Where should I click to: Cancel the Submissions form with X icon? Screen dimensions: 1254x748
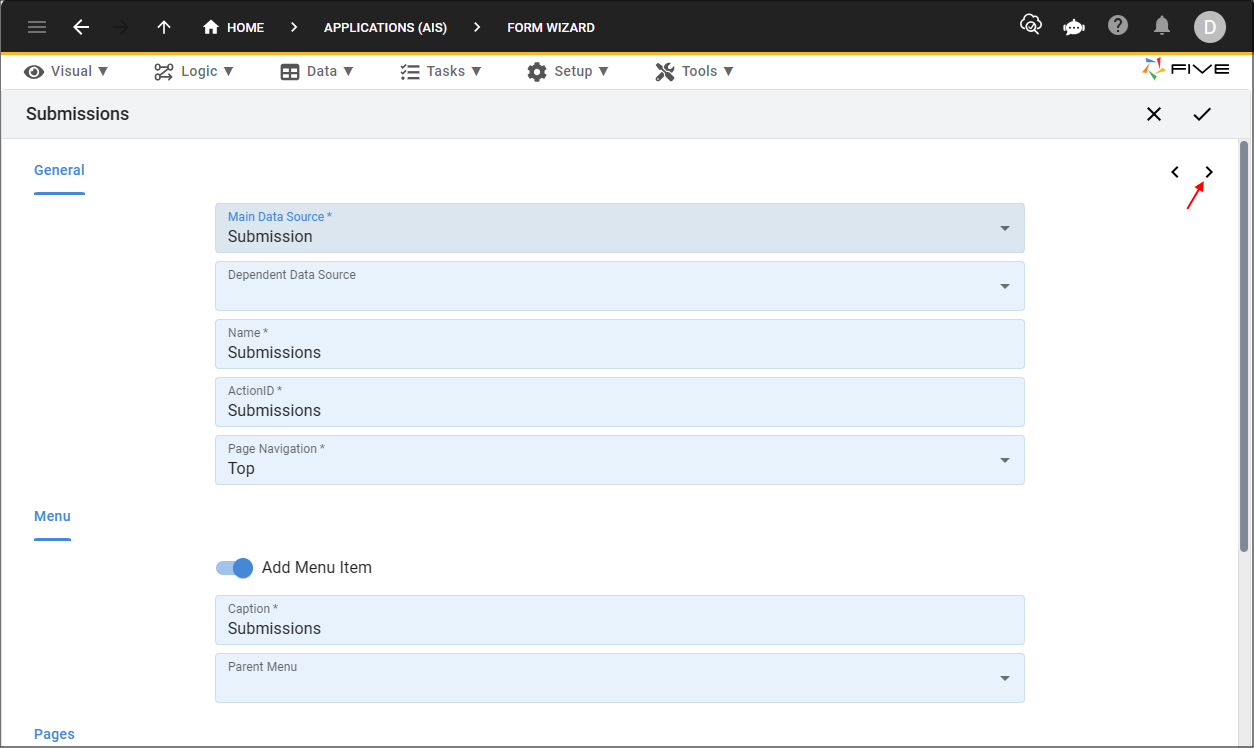click(1154, 114)
